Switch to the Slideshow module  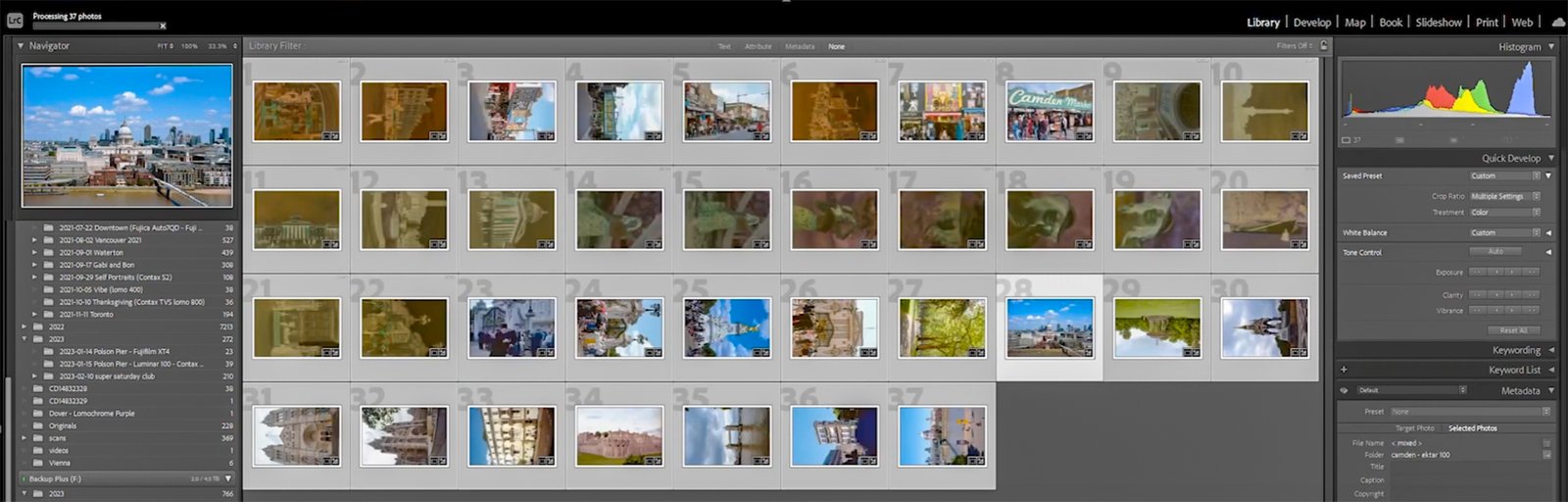coord(1439,23)
